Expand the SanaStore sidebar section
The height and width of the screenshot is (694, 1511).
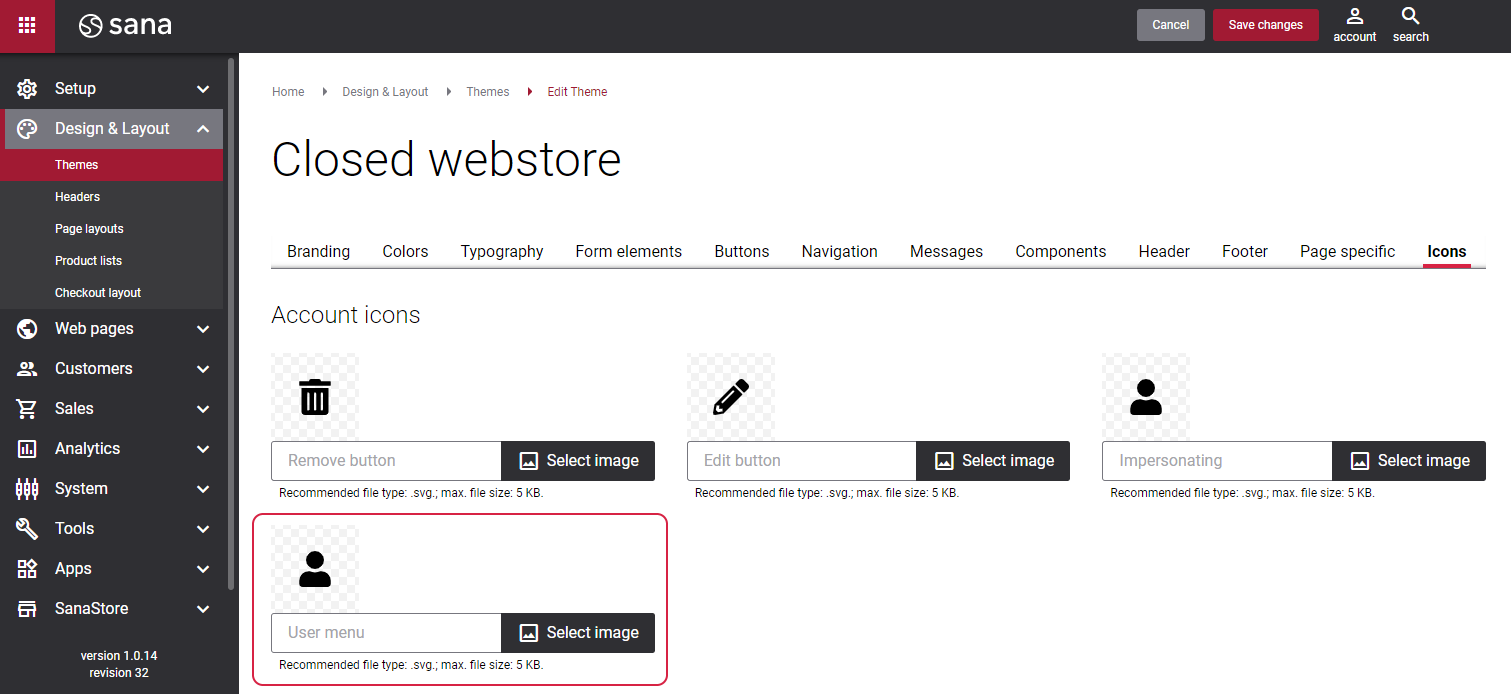tap(113, 608)
